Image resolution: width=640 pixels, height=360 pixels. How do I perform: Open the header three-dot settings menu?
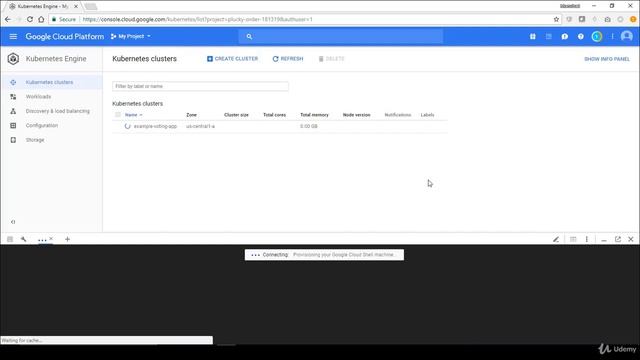pos(612,36)
